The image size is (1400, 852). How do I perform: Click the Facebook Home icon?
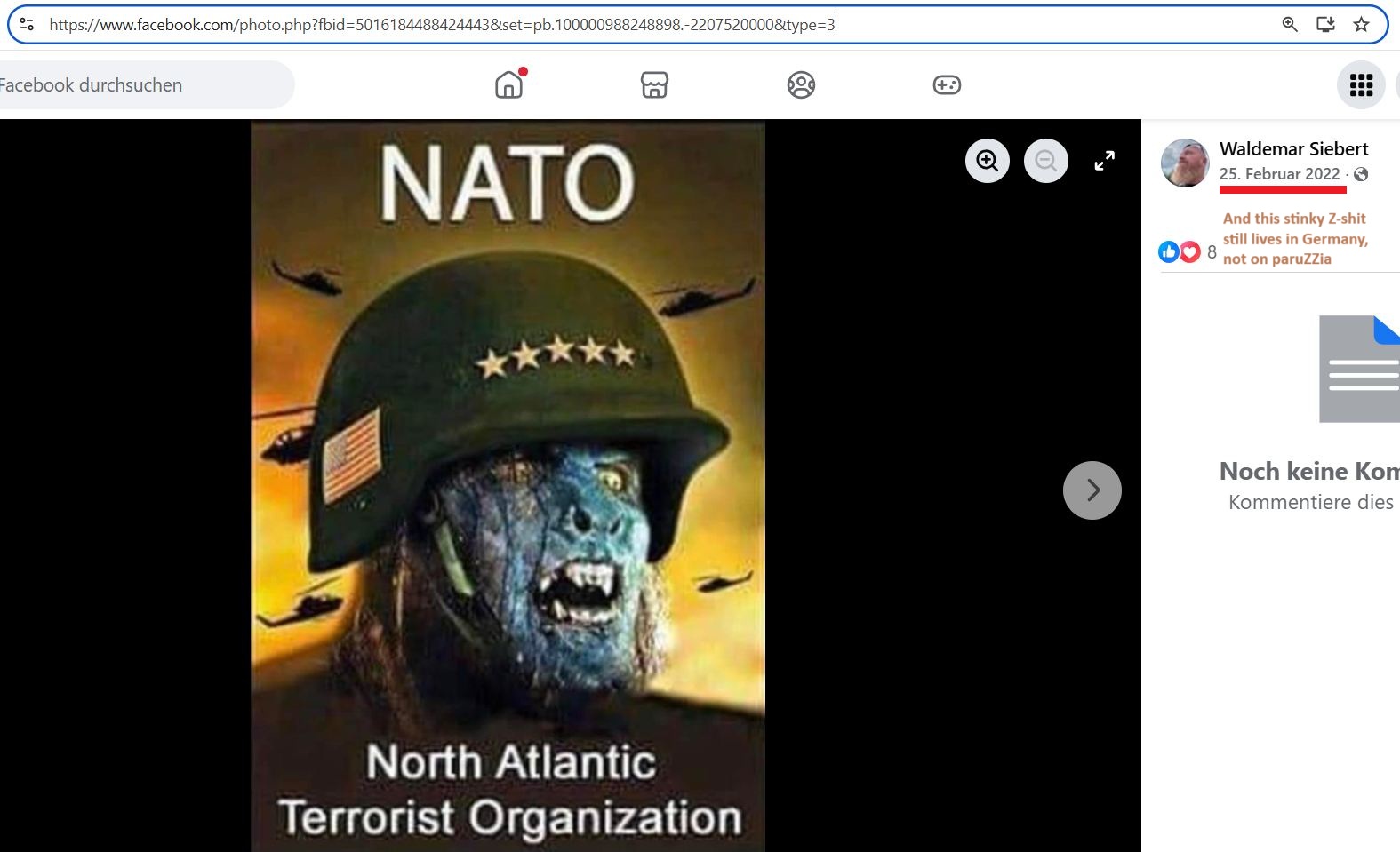click(509, 85)
